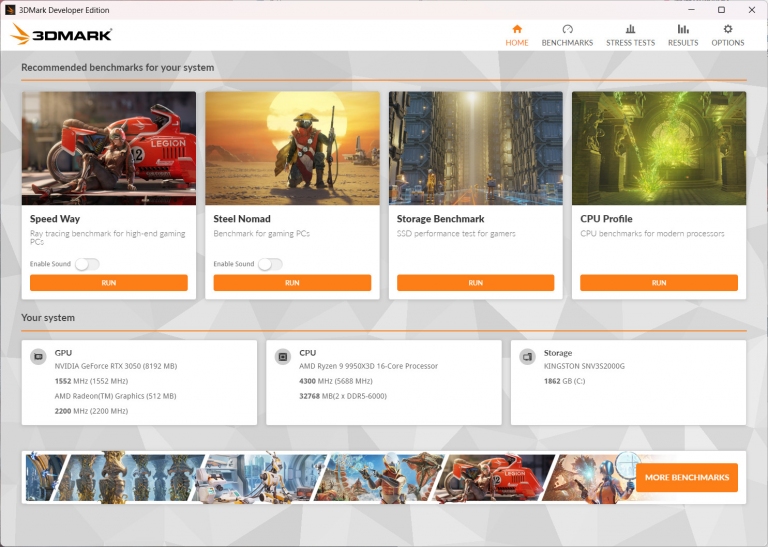Select 1862 GB (C:) drive text
The image size is (768, 547).
[x=564, y=381]
